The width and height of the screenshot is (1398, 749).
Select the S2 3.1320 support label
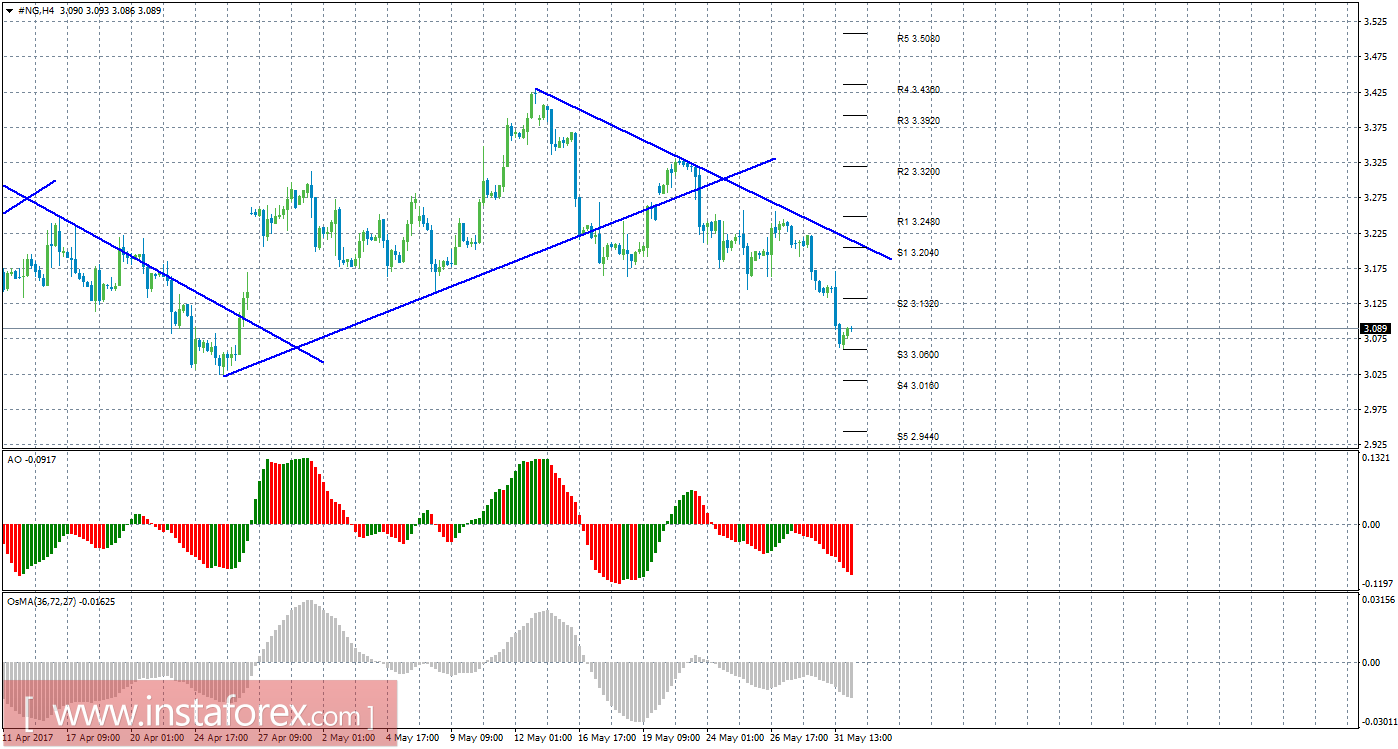[918, 304]
